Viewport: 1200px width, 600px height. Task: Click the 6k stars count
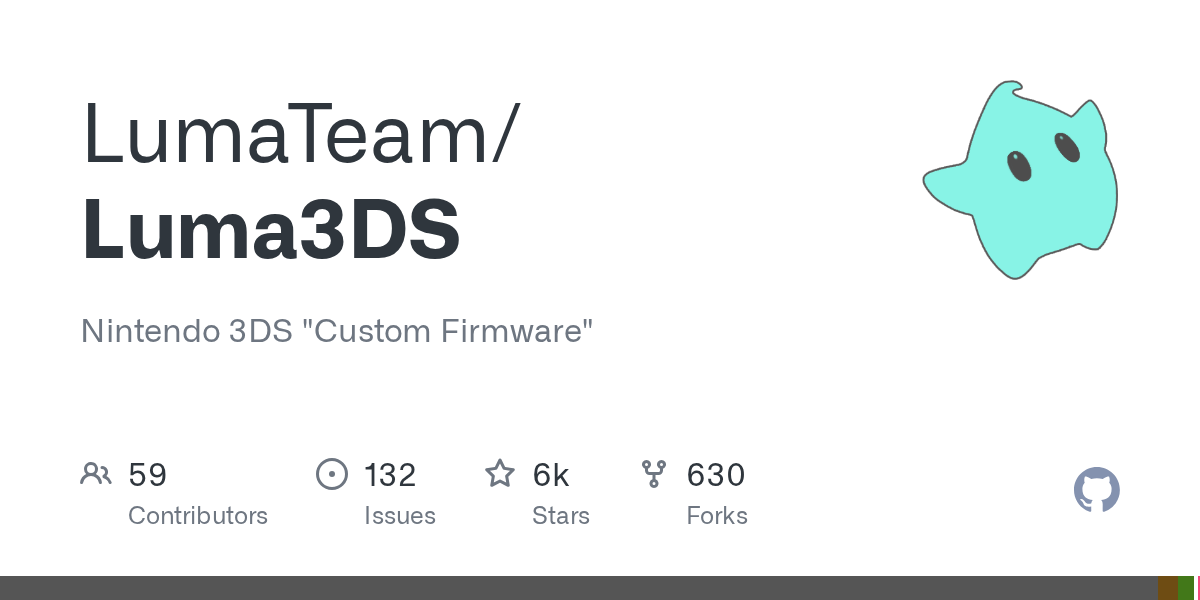tap(551, 475)
